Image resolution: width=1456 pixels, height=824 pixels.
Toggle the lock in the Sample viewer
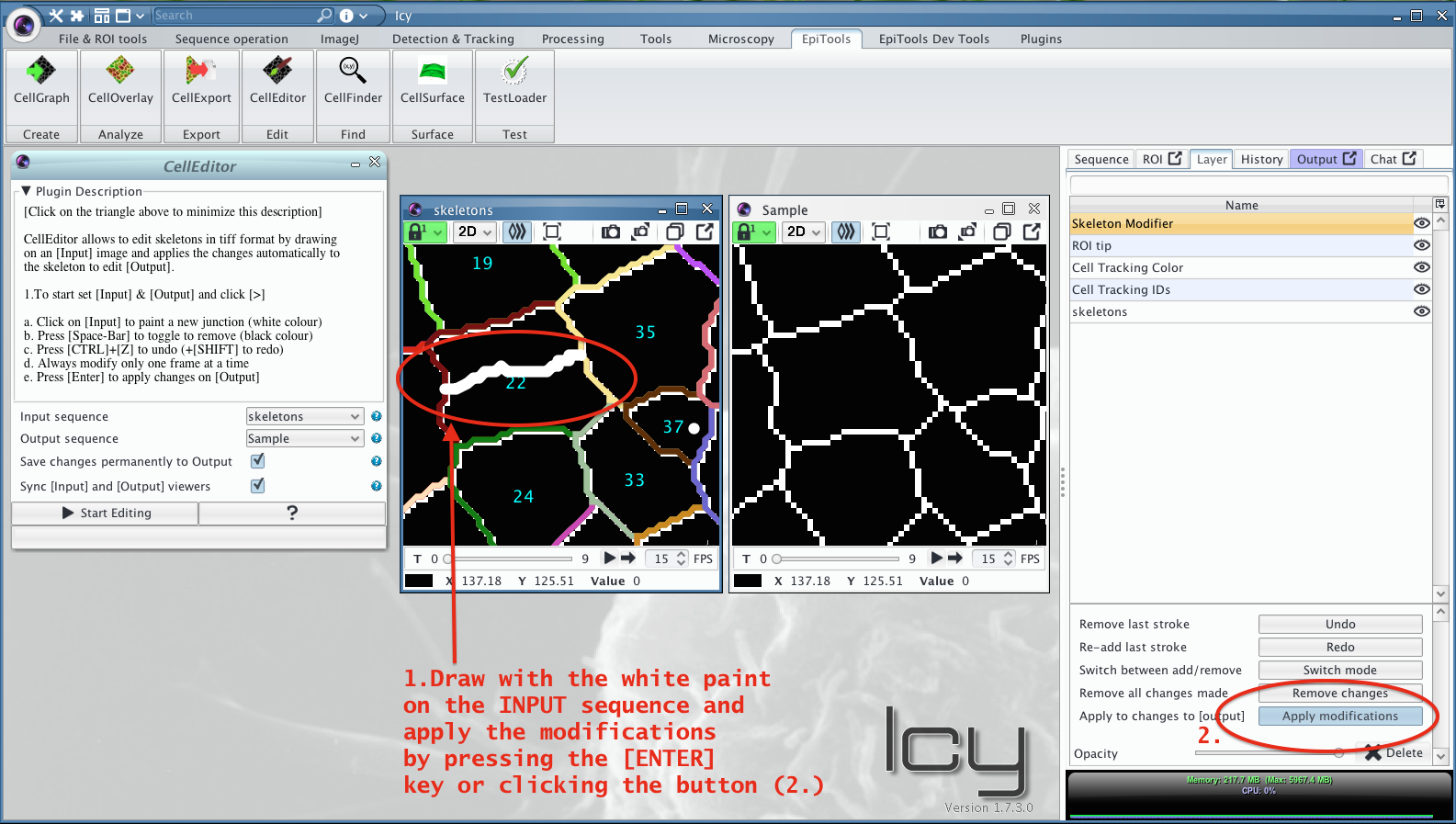754,231
